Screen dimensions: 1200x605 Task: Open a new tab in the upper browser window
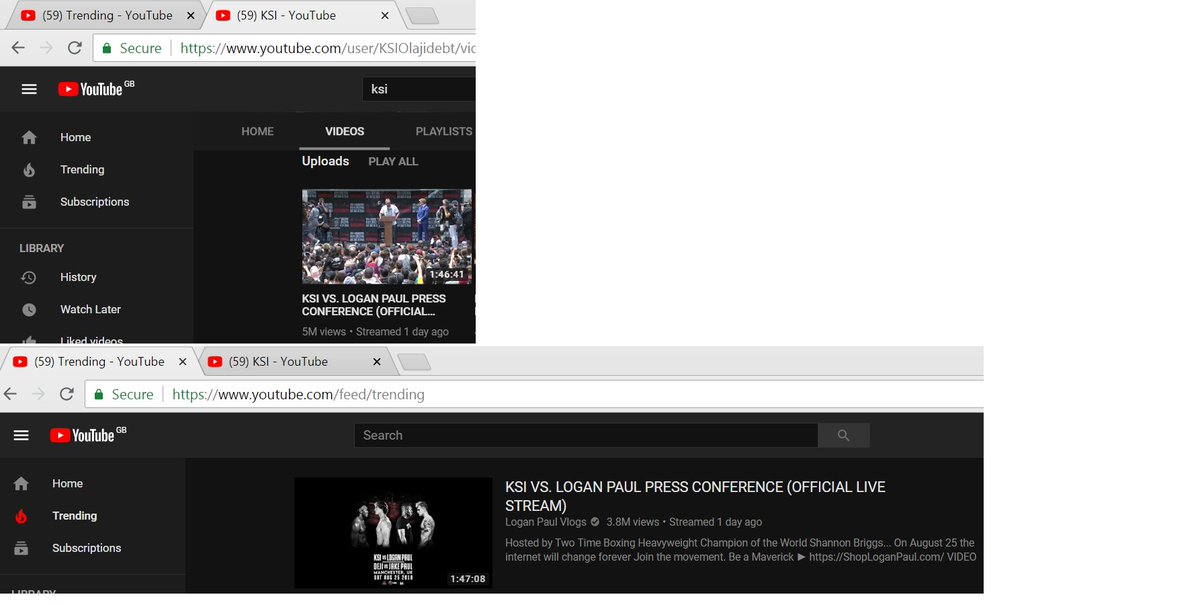point(422,15)
